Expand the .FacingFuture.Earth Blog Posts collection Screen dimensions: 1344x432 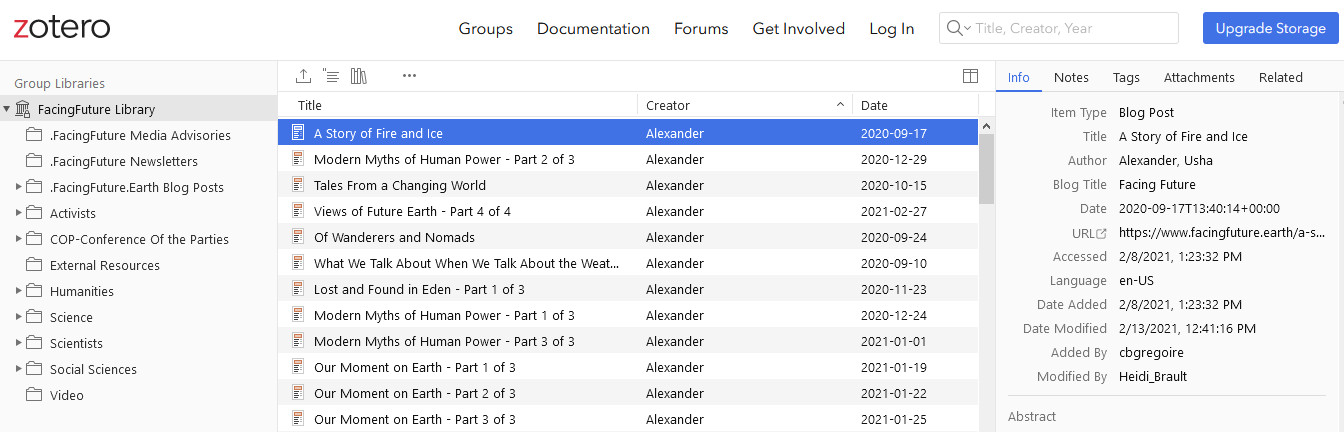click(19, 187)
